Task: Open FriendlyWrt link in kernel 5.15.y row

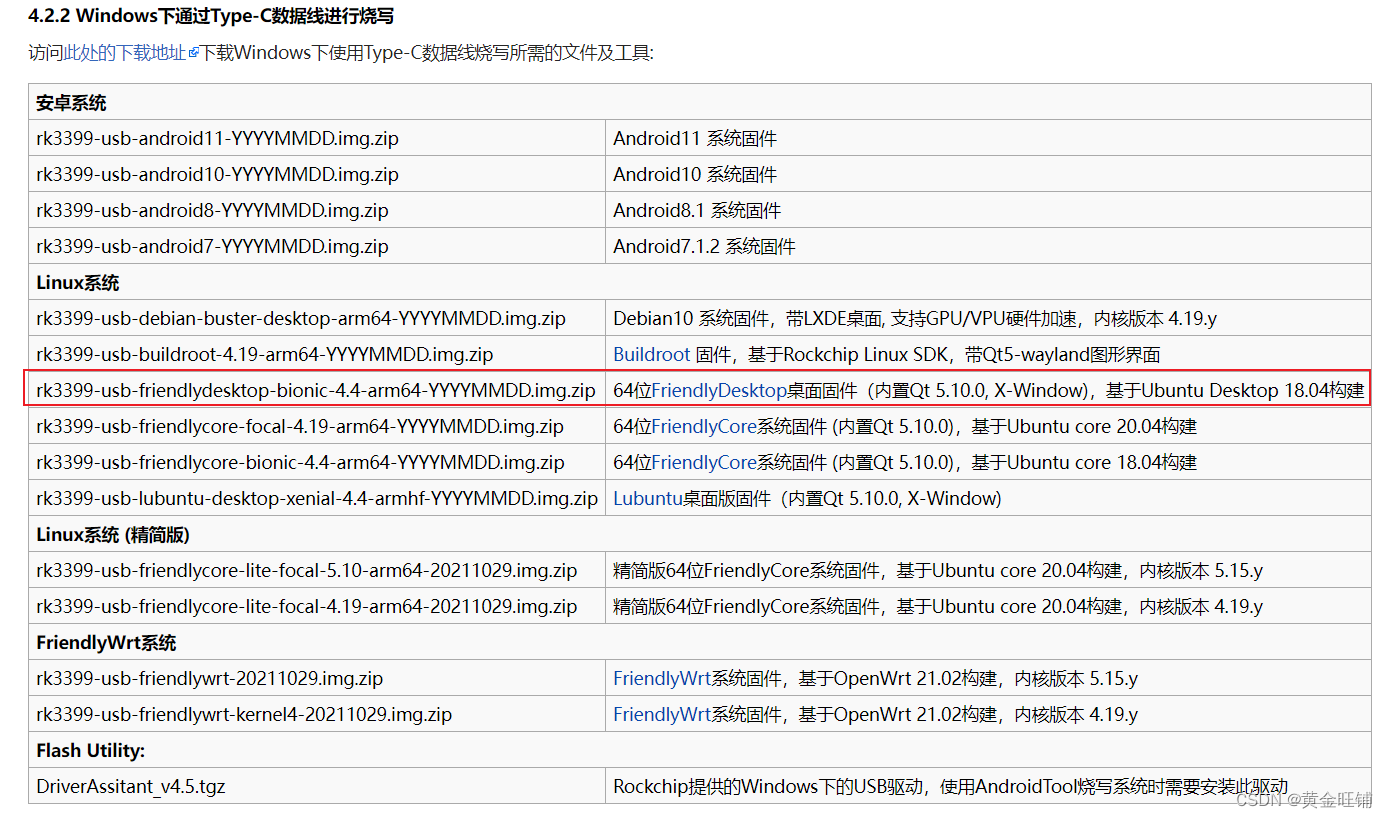Action: [x=662, y=678]
